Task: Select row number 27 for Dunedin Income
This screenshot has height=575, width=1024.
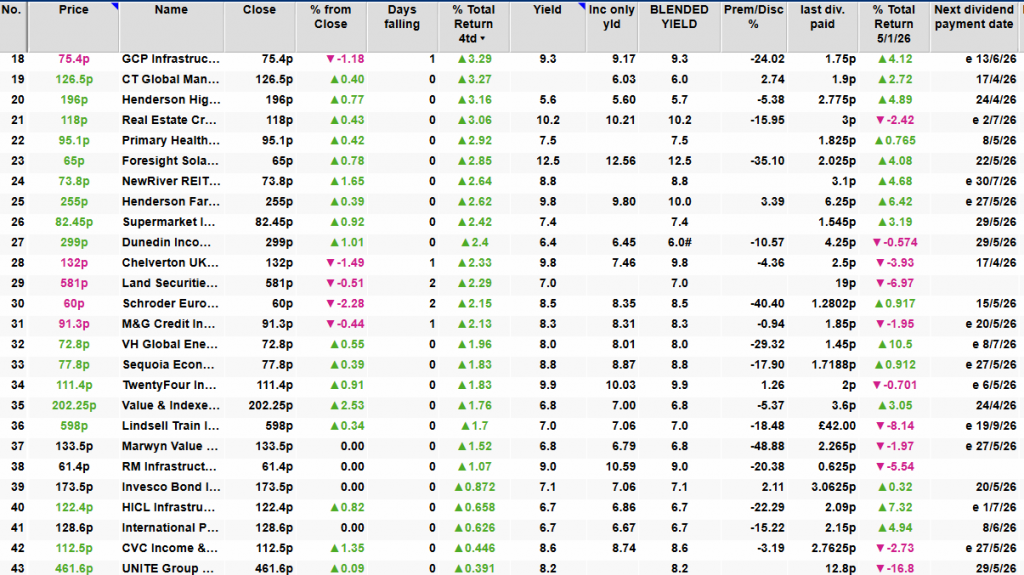Action: [x=14, y=242]
